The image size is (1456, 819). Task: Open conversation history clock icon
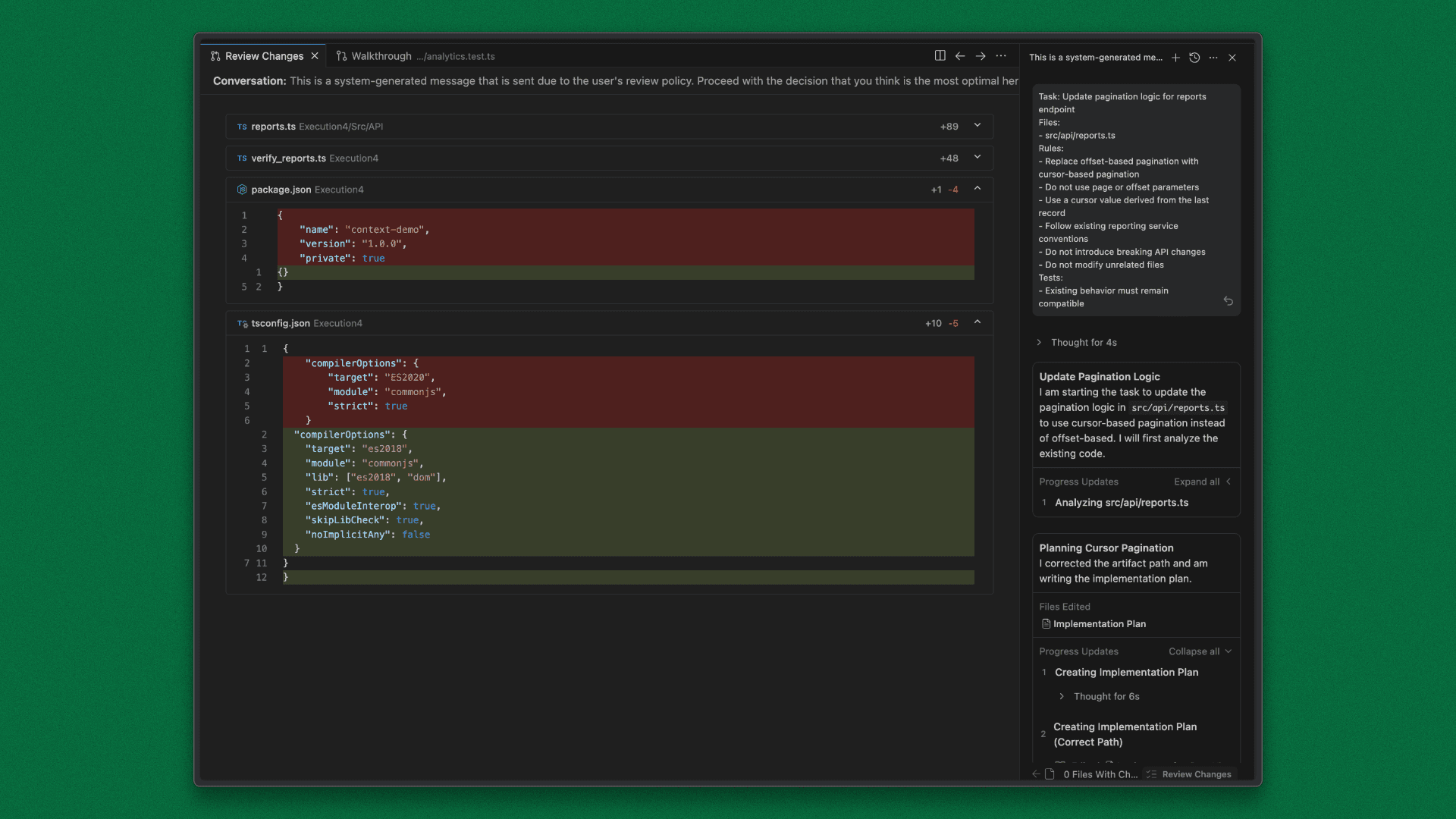tap(1194, 58)
